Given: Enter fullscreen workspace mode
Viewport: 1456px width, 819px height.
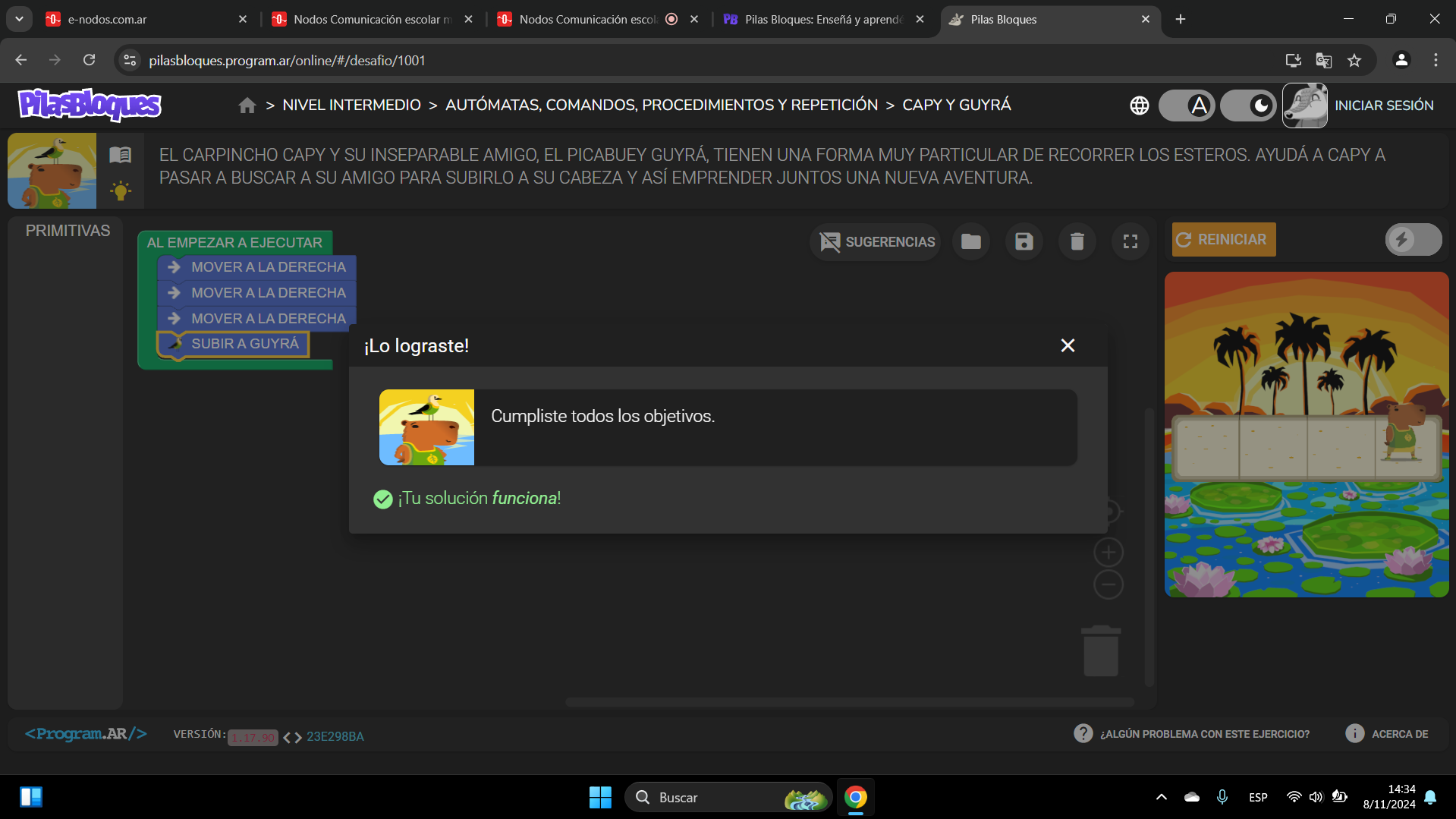Looking at the screenshot, I should click(1130, 241).
